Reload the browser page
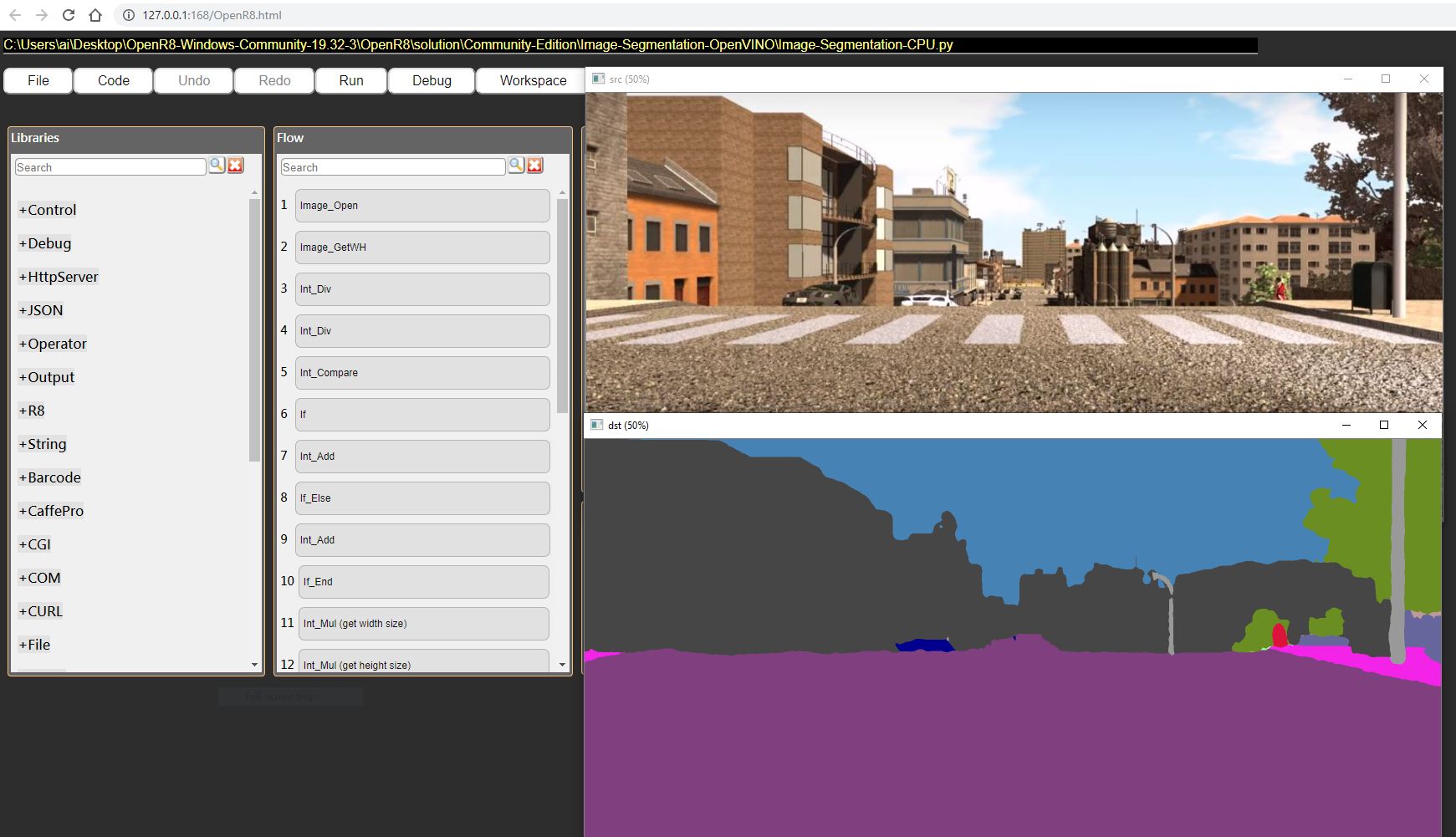This screenshot has width=1456, height=837. pos(69,15)
